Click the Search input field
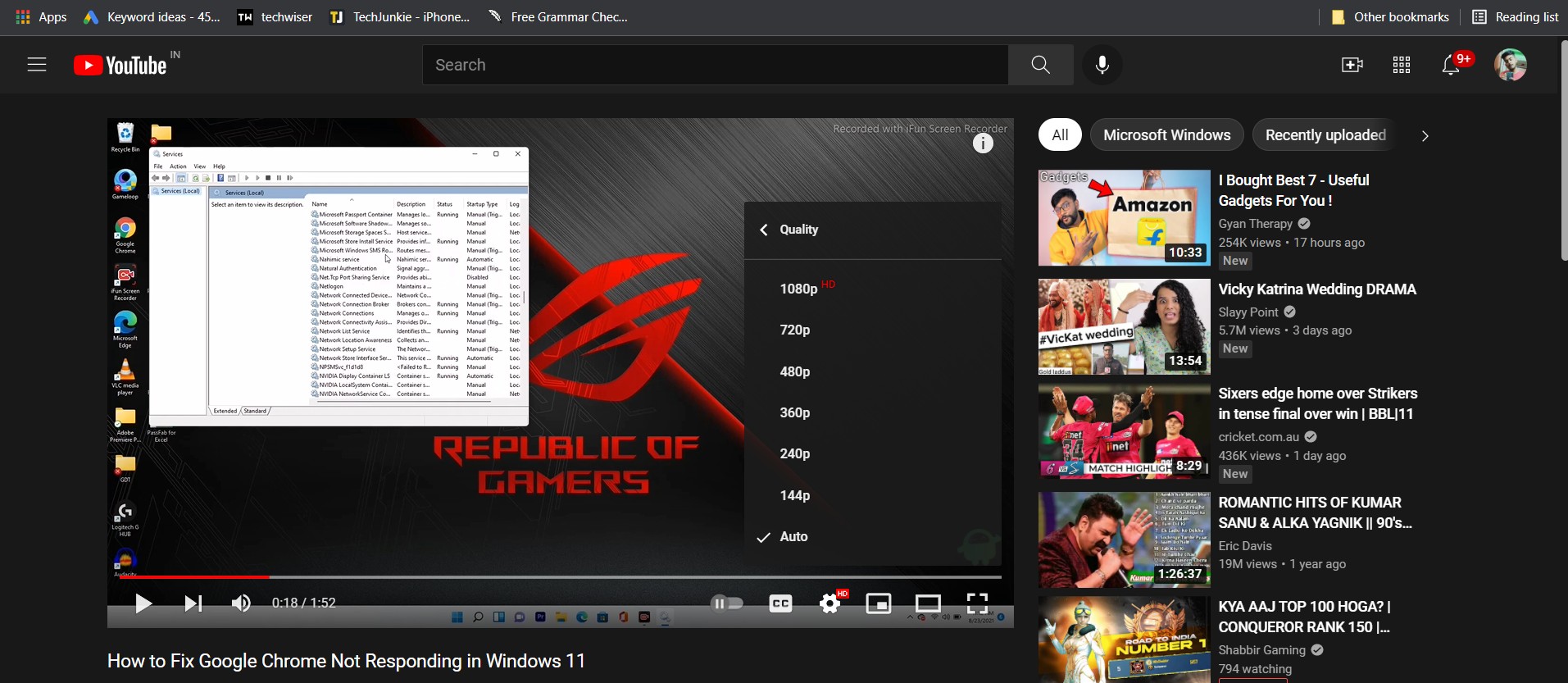This screenshot has width=1568, height=683. (x=715, y=65)
